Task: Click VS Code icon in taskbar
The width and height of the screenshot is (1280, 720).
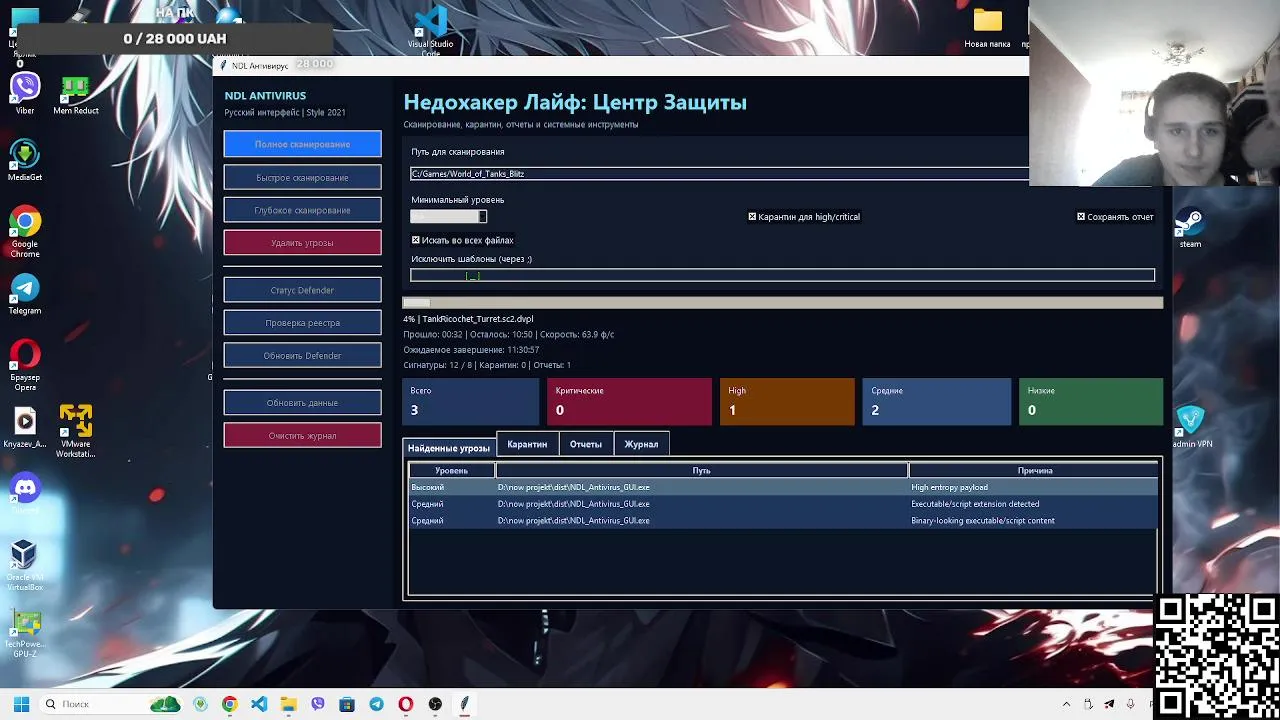Action: click(x=259, y=704)
